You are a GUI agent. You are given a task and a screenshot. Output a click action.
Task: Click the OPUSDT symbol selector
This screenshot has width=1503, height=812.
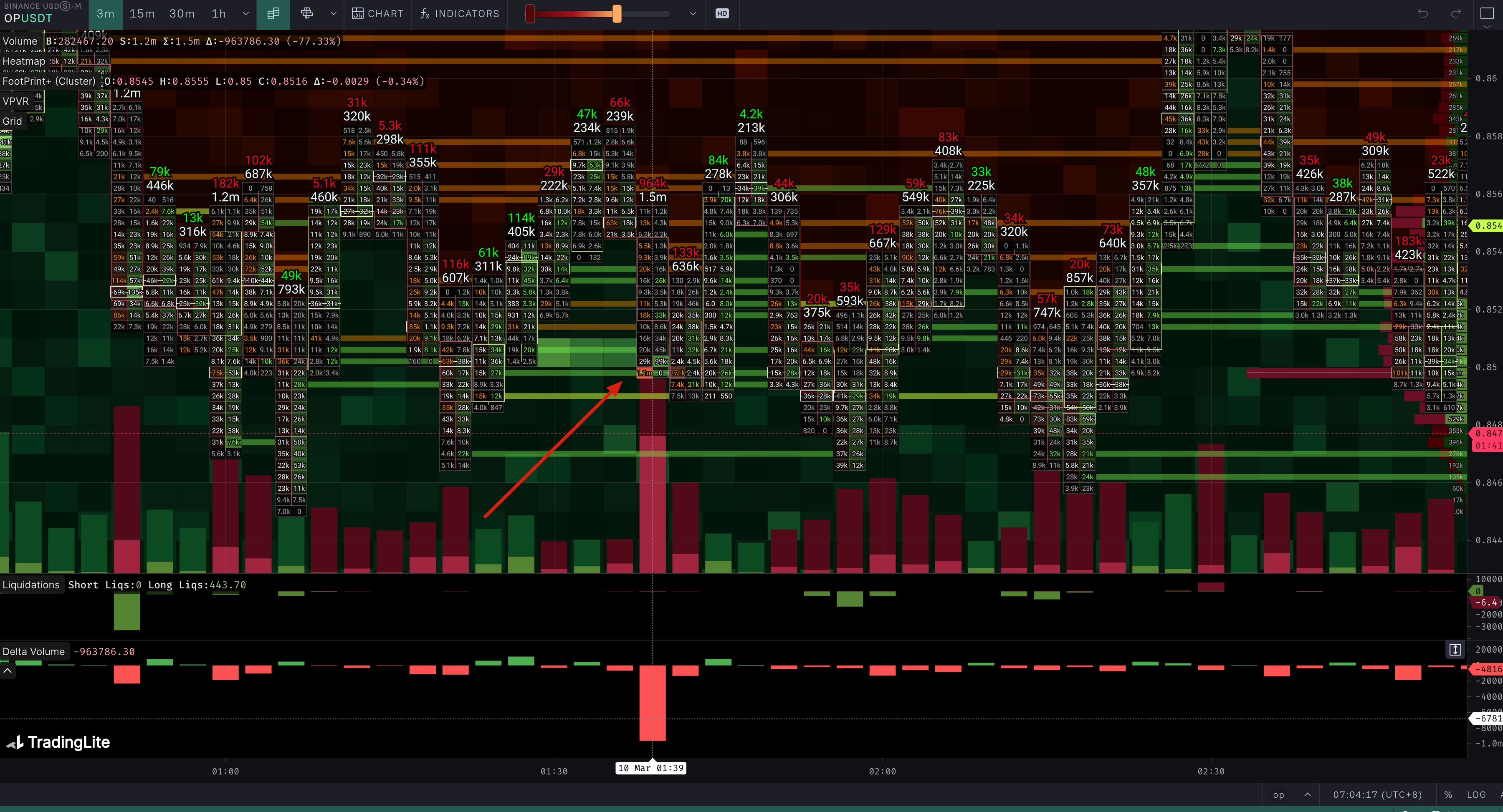click(x=28, y=18)
